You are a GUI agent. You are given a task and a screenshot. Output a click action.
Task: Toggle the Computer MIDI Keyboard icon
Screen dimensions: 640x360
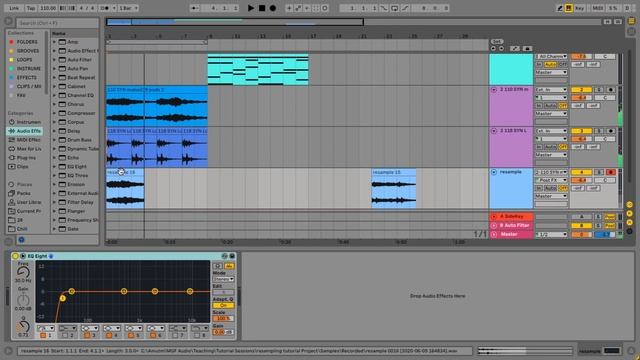coord(569,8)
